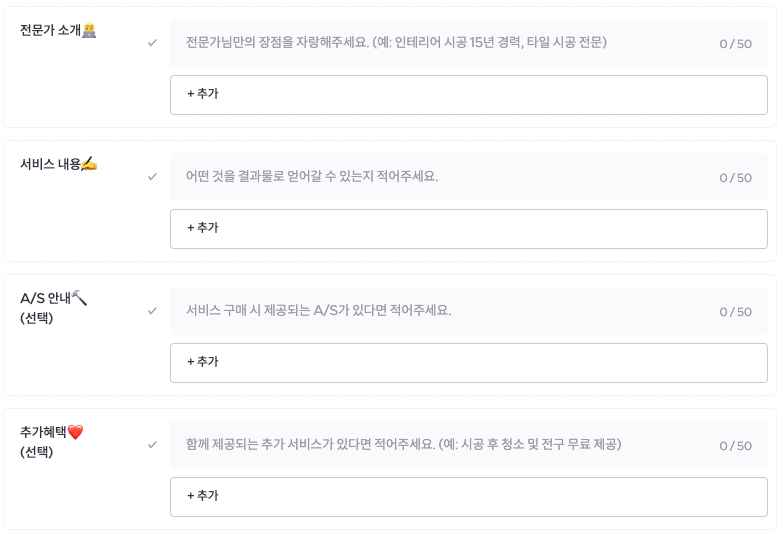This screenshot has height=534, width=783.
Task: Click the writing hand emoji next to 서비스 내용
Action: pos(89,164)
